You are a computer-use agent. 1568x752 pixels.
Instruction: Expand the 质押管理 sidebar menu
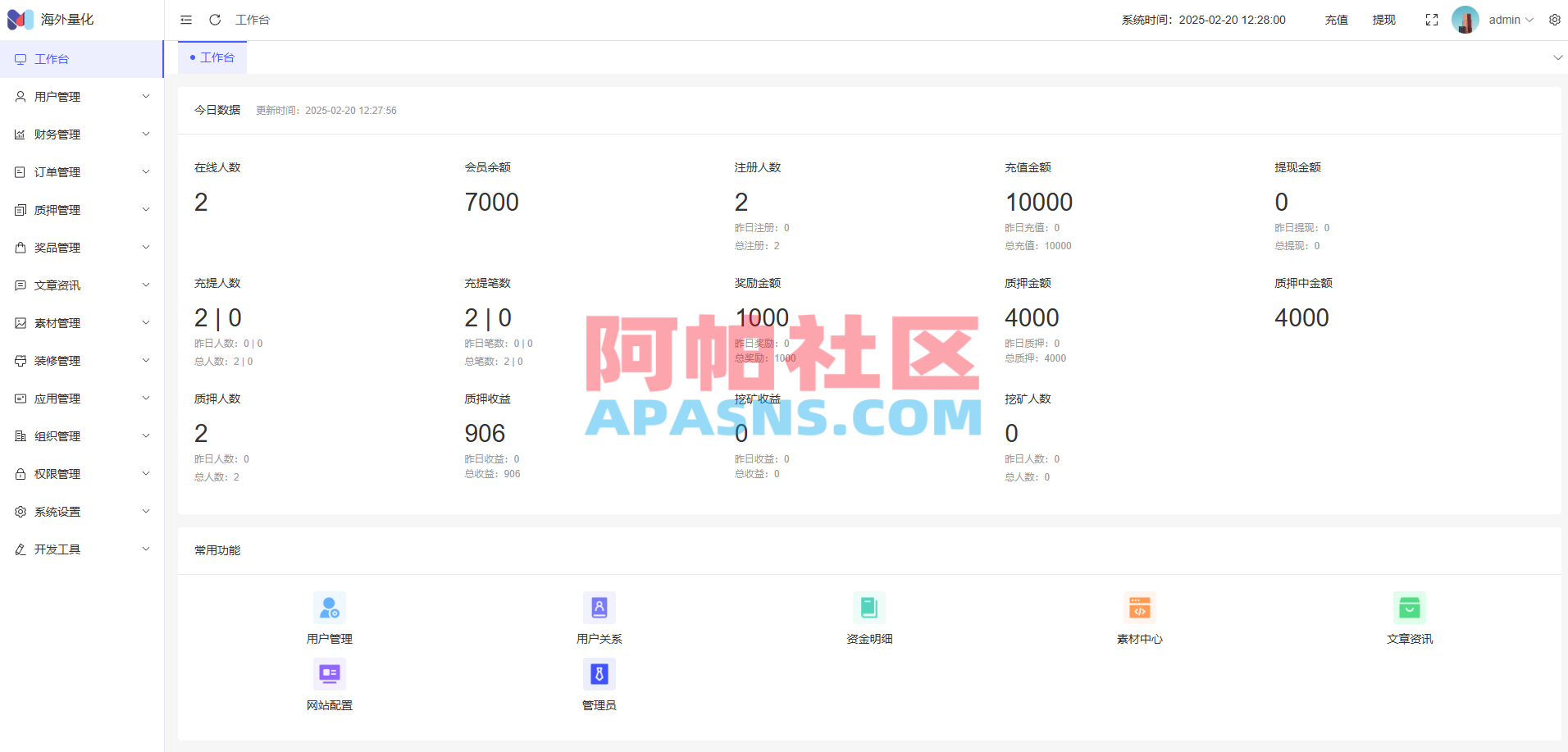coord(57,209)
